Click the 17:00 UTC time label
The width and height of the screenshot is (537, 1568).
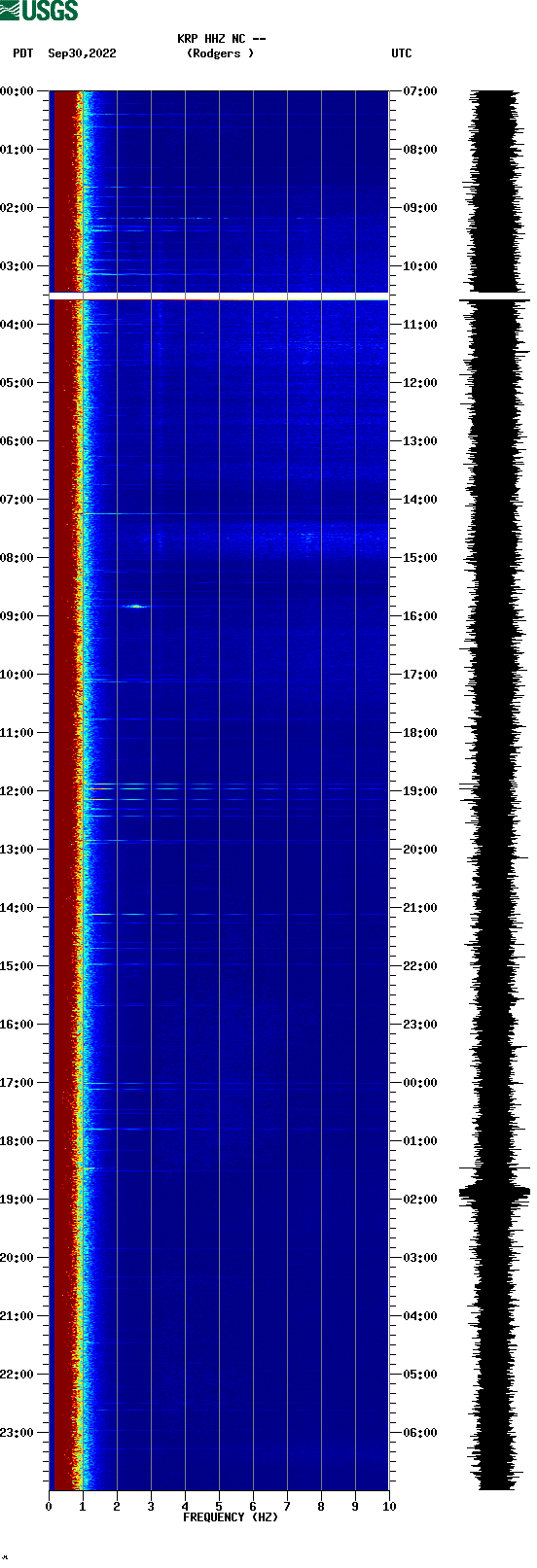coord(420,675)
